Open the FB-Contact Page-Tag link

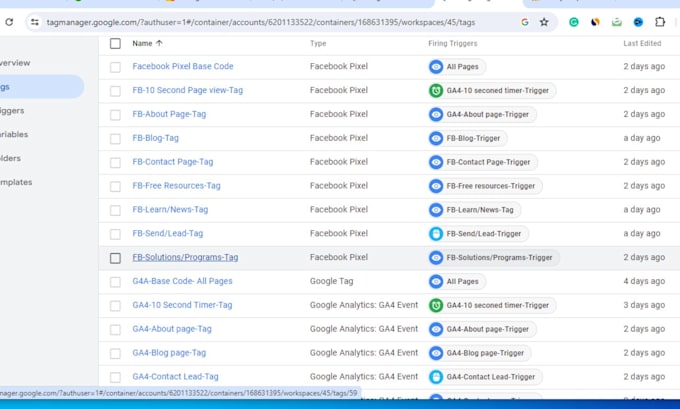[173, 162]
